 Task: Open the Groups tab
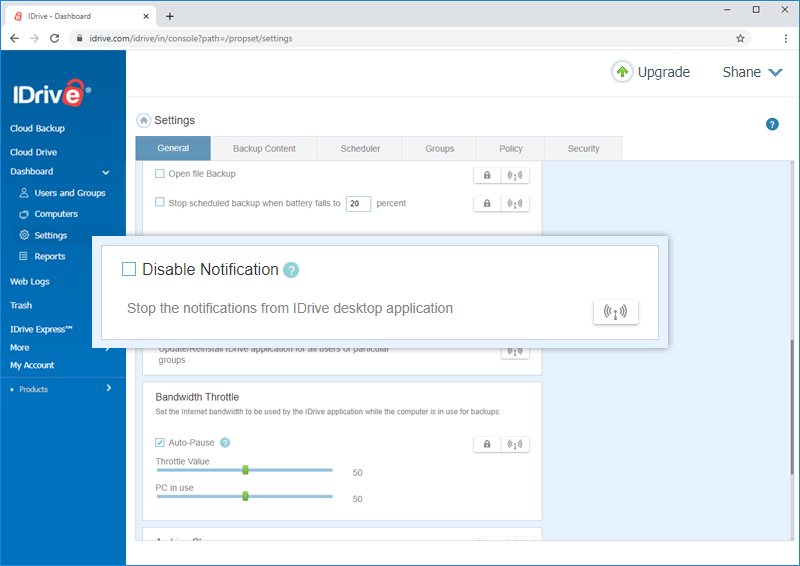[439, 149]
